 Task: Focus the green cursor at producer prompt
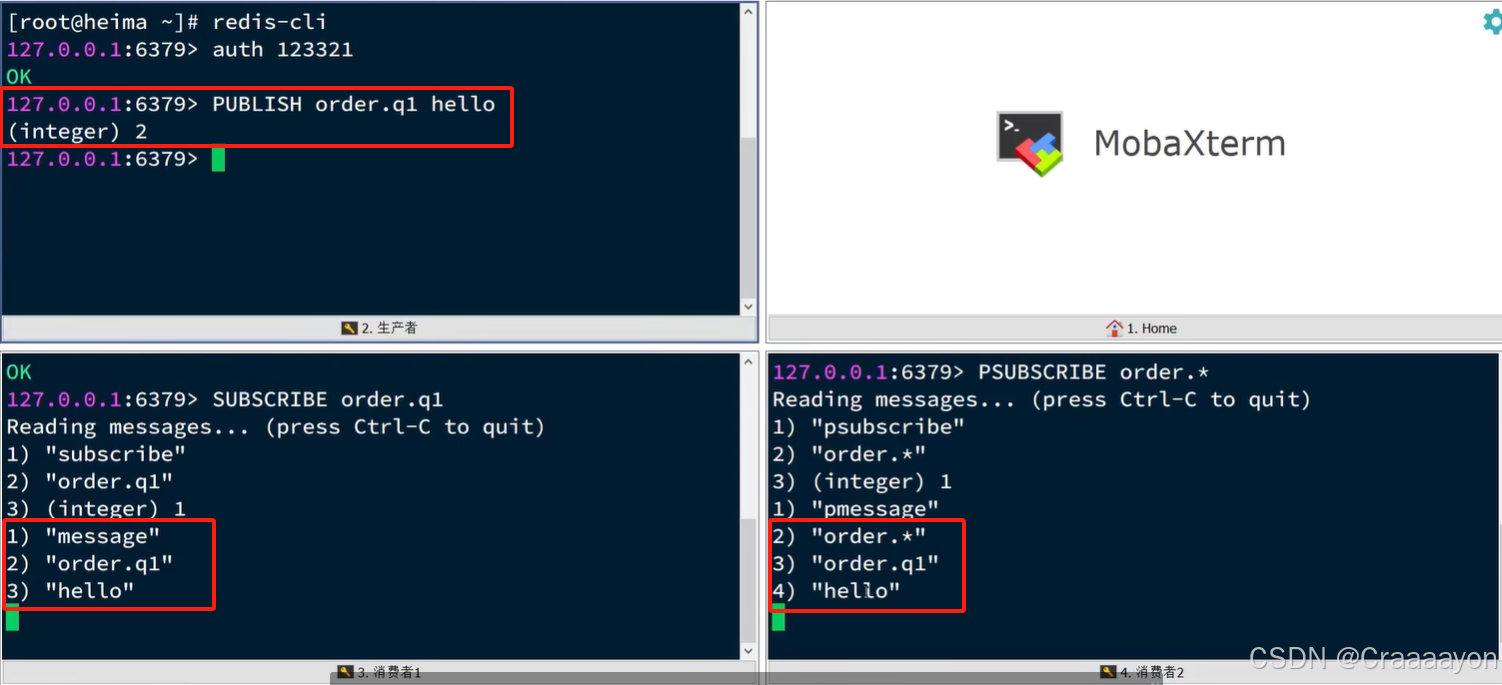pyautogui.click(x=218, y=159)
